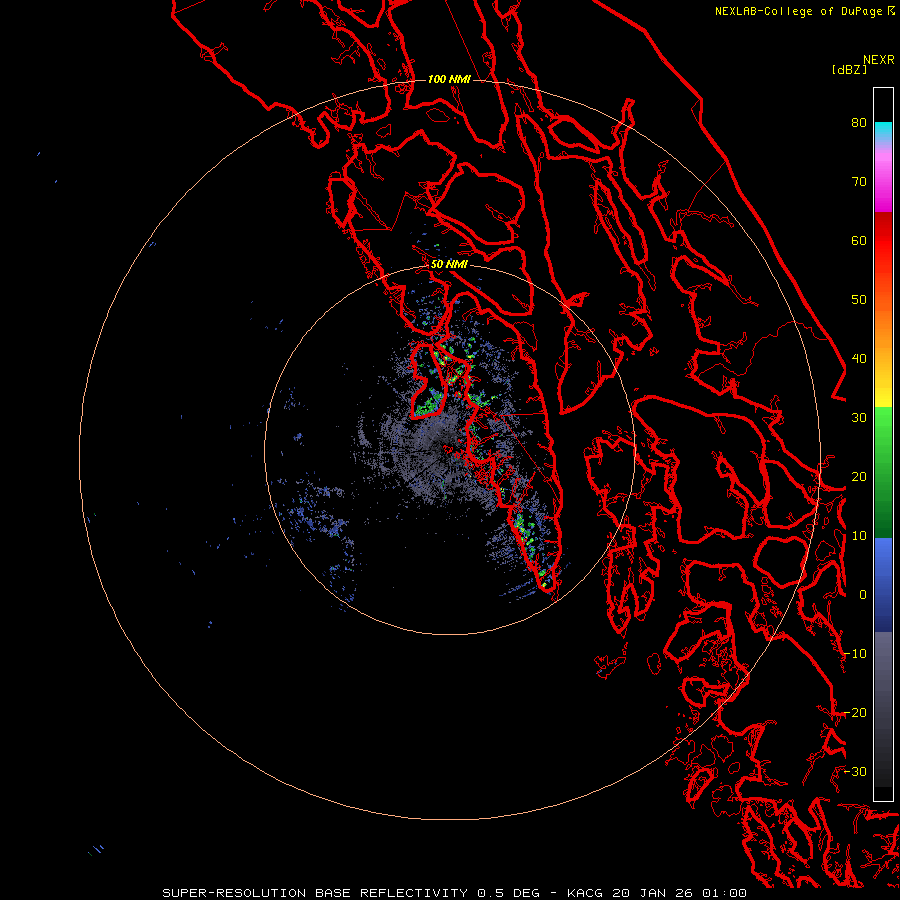Screen dimensions: 900x900
Task: Click the KACG station ID in the caption
Action: point(585,893)
